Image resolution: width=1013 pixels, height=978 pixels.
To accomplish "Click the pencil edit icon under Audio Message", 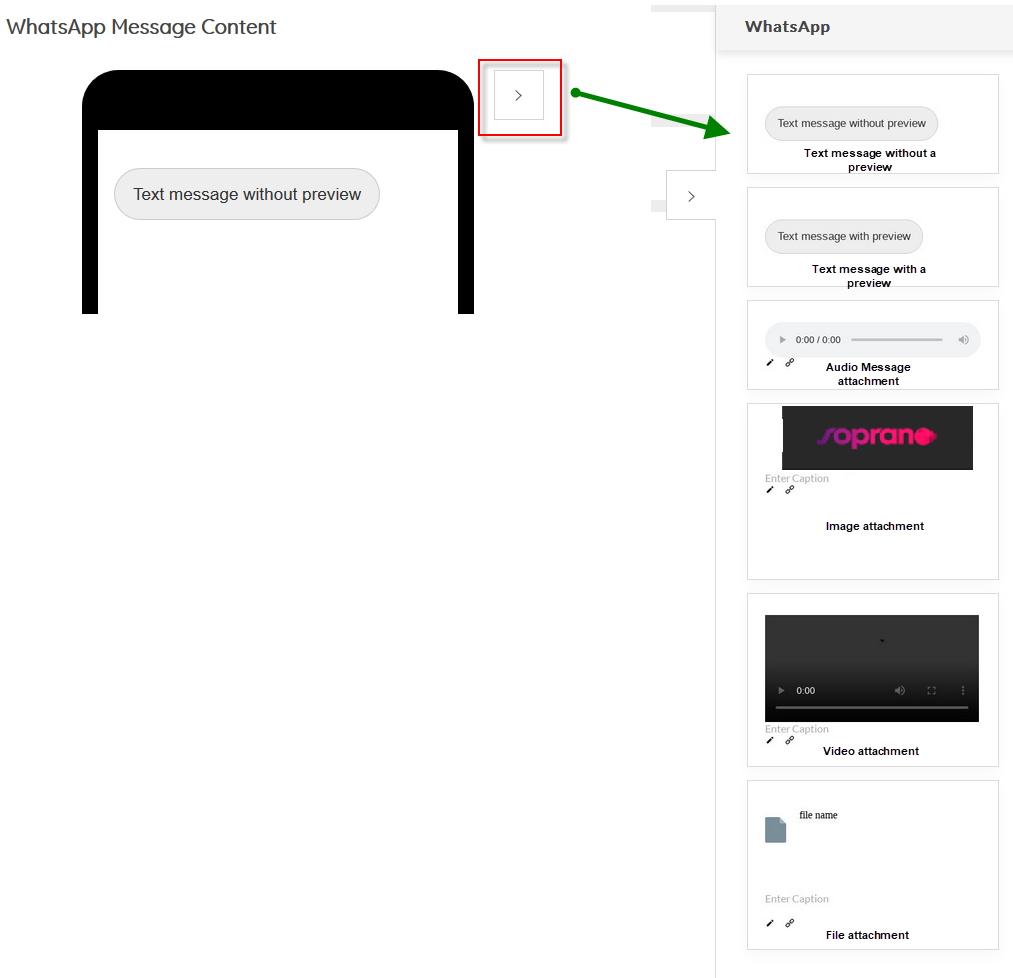I will [x=770, y=362].
